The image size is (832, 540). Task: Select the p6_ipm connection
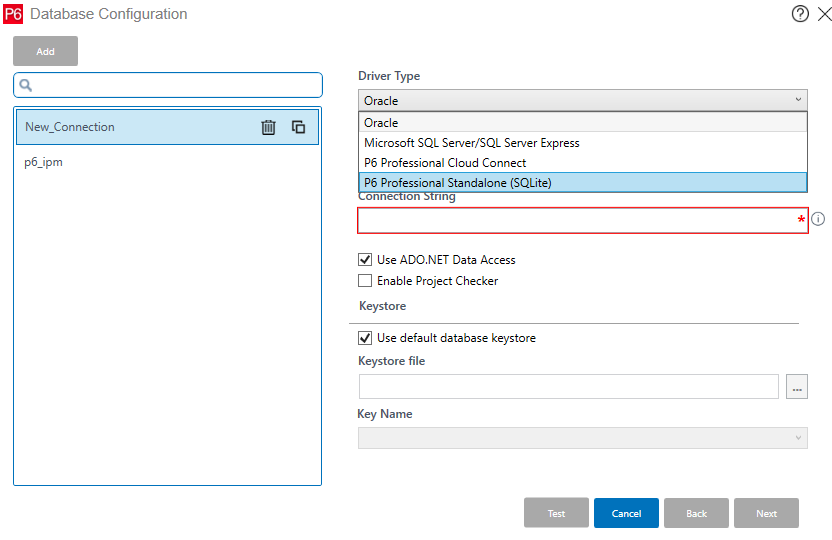[x=44, y=162]
